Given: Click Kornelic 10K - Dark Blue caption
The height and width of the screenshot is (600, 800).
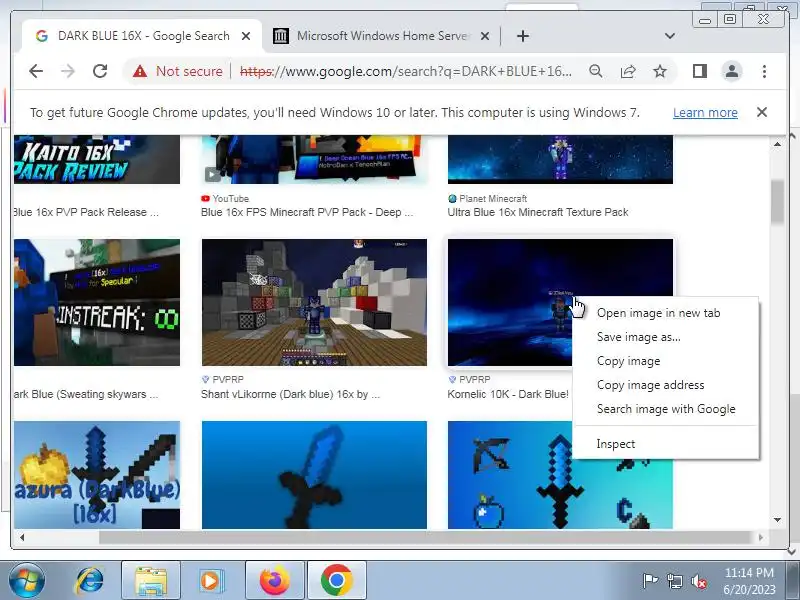Looking at the screenshot, I should click(x=508, y=394).
